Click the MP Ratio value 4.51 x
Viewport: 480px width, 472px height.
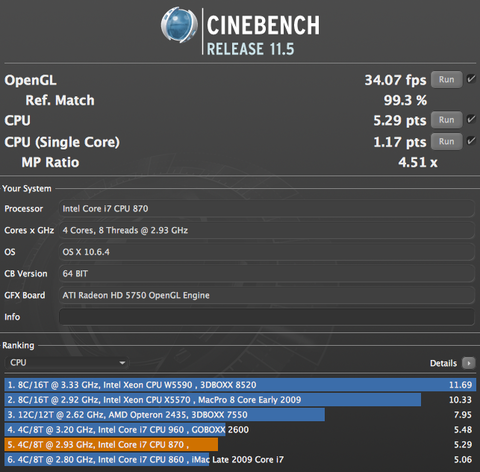point(418,163)
